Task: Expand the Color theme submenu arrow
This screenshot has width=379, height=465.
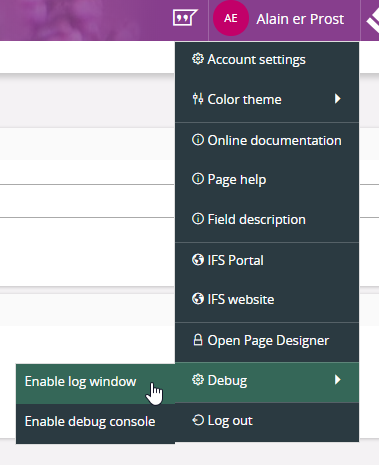Action: [x=337, y=99]
